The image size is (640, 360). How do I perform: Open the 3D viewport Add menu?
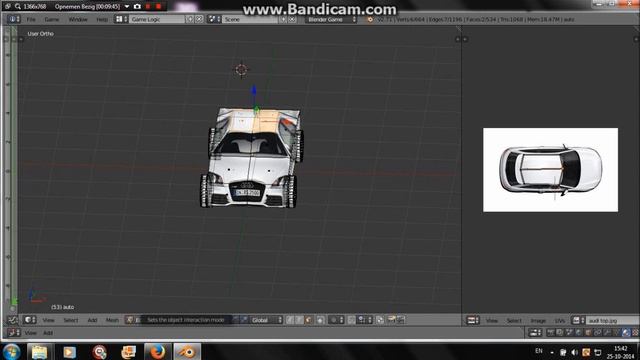click(x=92, y=320)
